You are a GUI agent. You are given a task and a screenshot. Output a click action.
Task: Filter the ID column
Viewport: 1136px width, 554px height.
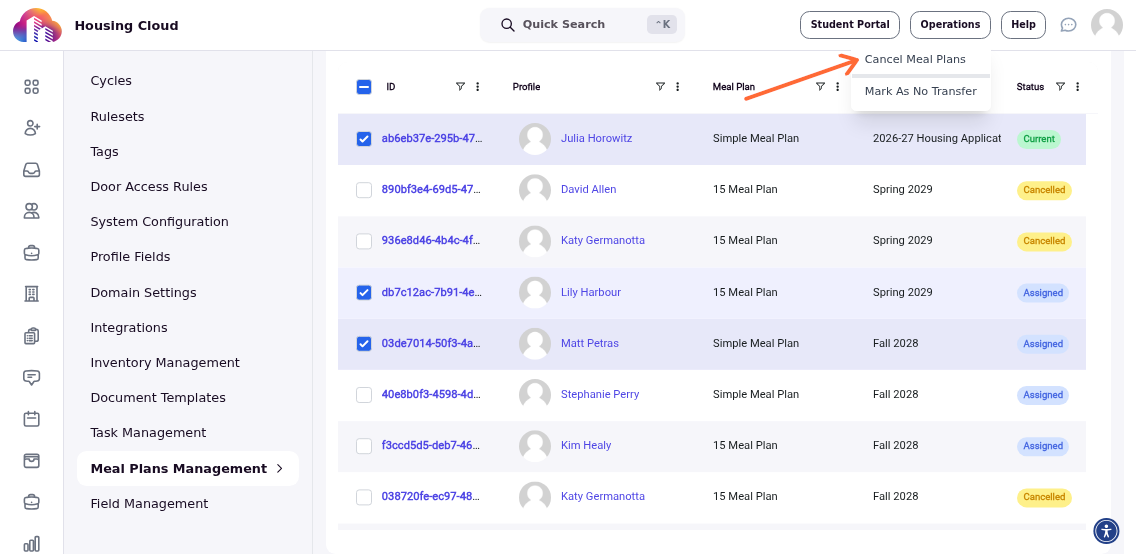point(460,87)
